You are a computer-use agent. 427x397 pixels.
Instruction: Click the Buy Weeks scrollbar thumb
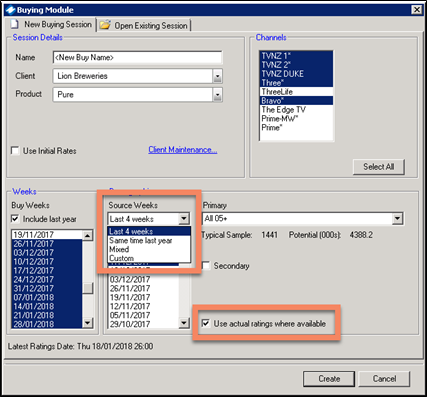click(x=87, y=288)
